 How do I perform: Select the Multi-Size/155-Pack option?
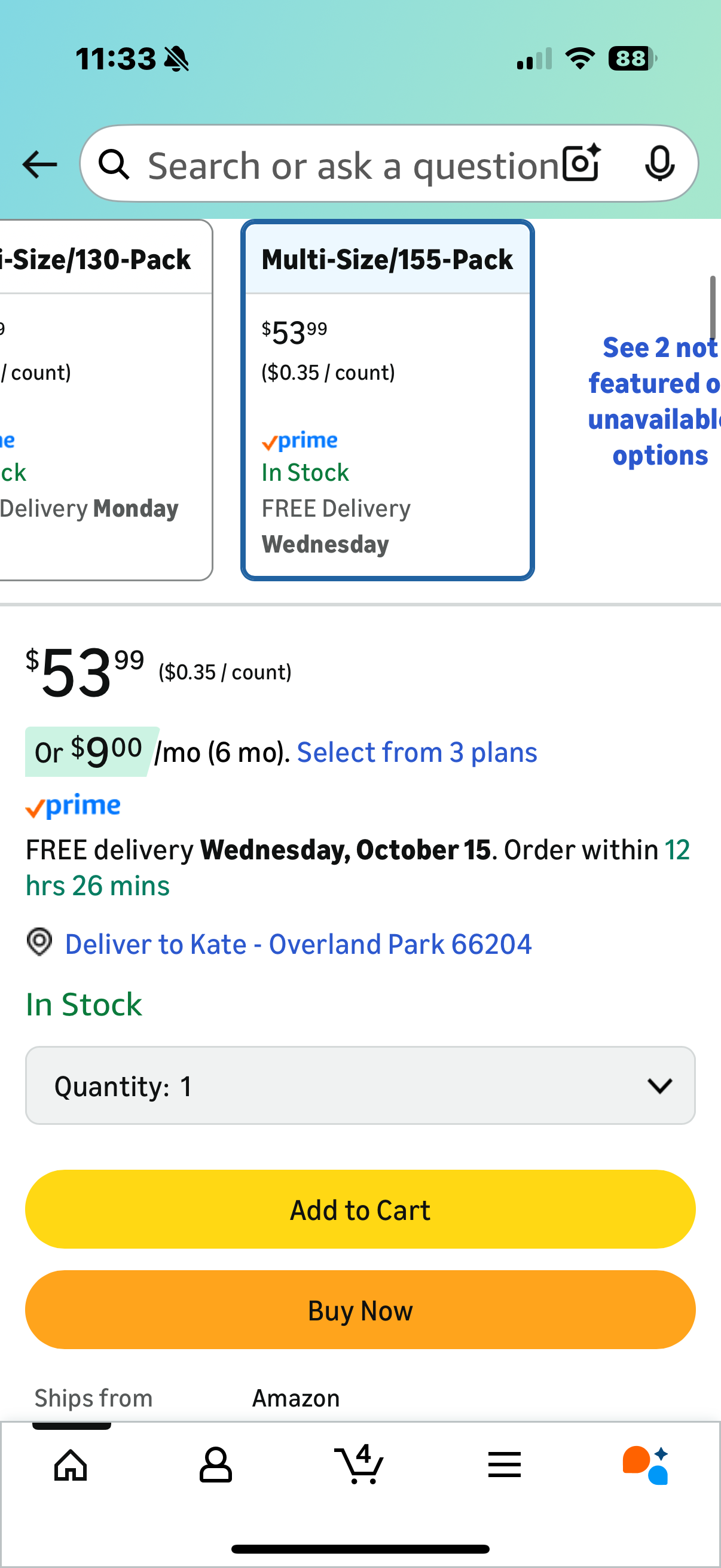[x=387, y=400]
